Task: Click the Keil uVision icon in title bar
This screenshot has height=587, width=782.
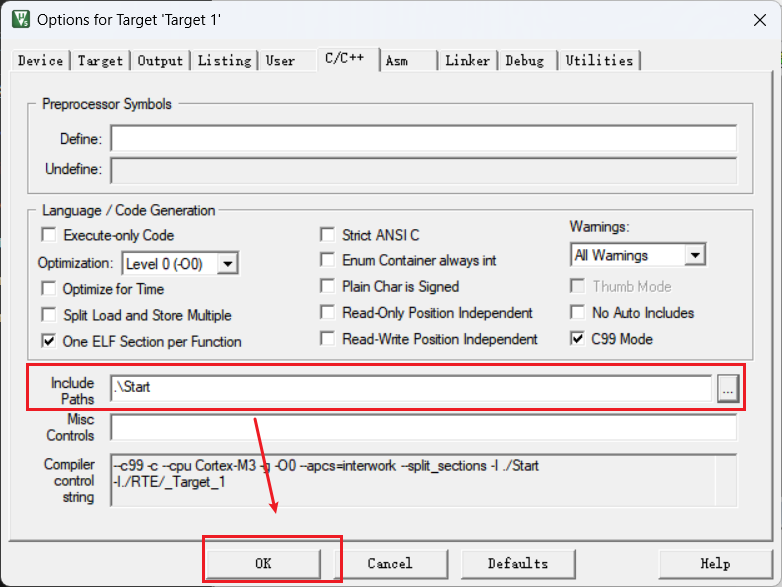Action: coord(20,19)
